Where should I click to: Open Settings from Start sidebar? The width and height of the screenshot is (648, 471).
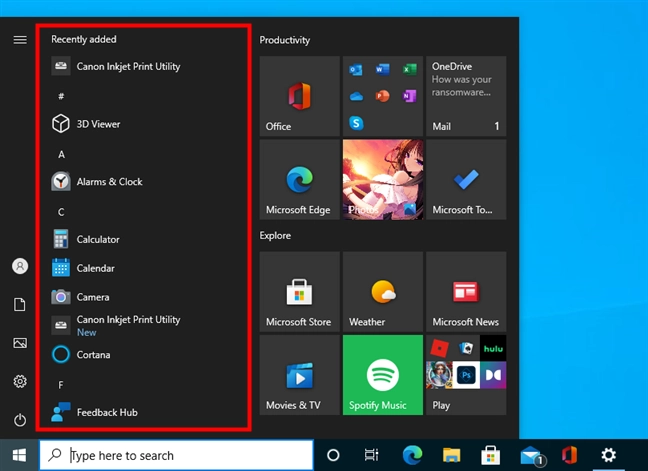(20, 381)
